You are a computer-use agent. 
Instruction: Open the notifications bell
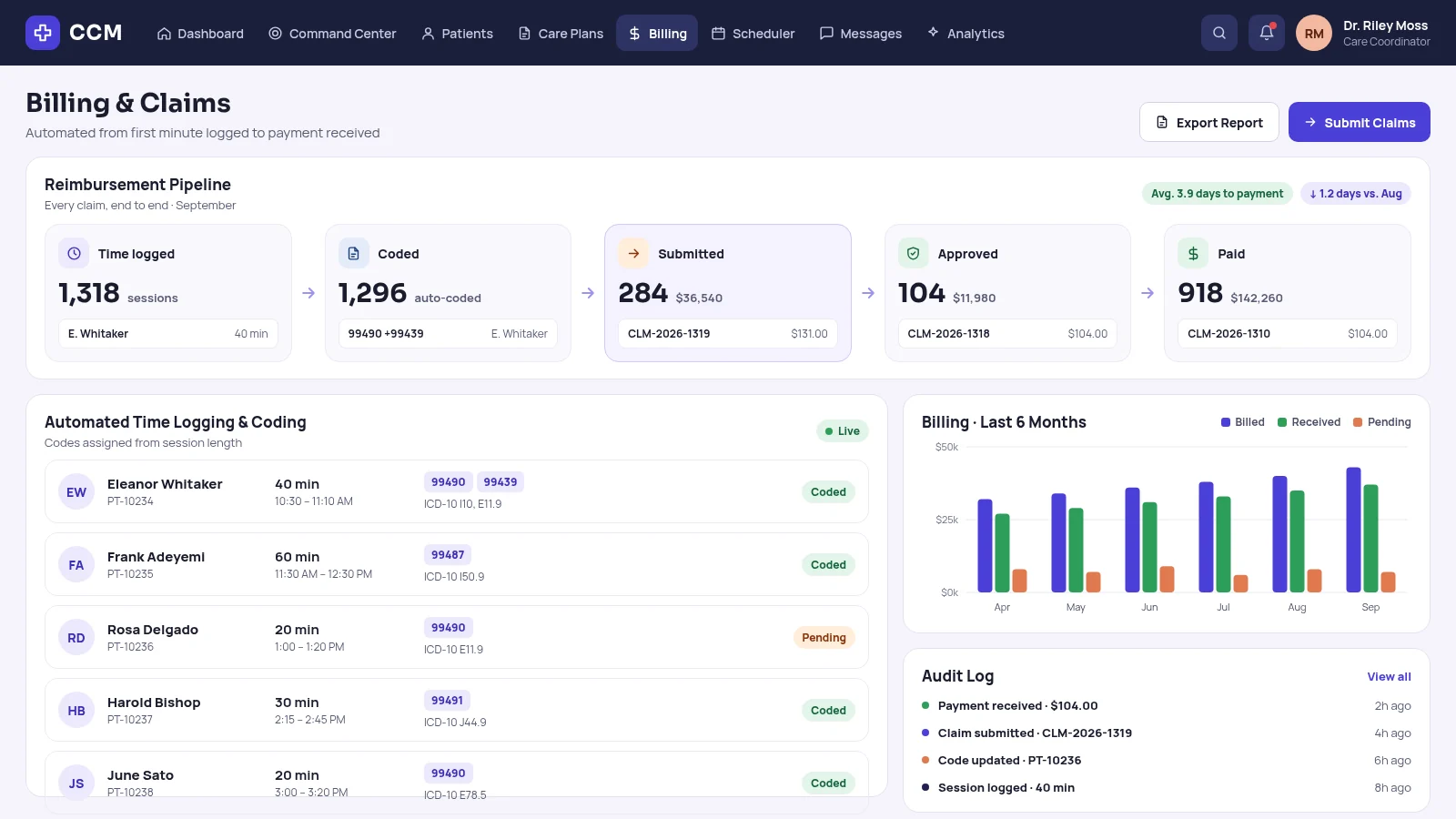1267,33
